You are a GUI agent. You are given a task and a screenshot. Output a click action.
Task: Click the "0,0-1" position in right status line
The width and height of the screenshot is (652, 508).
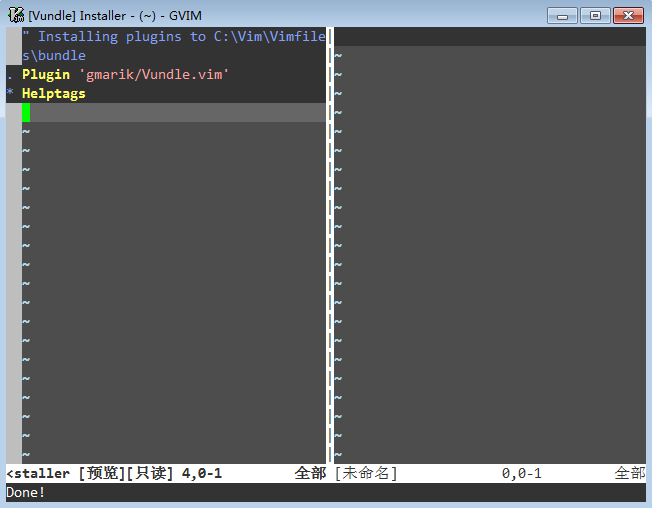[x=521, y=473]
